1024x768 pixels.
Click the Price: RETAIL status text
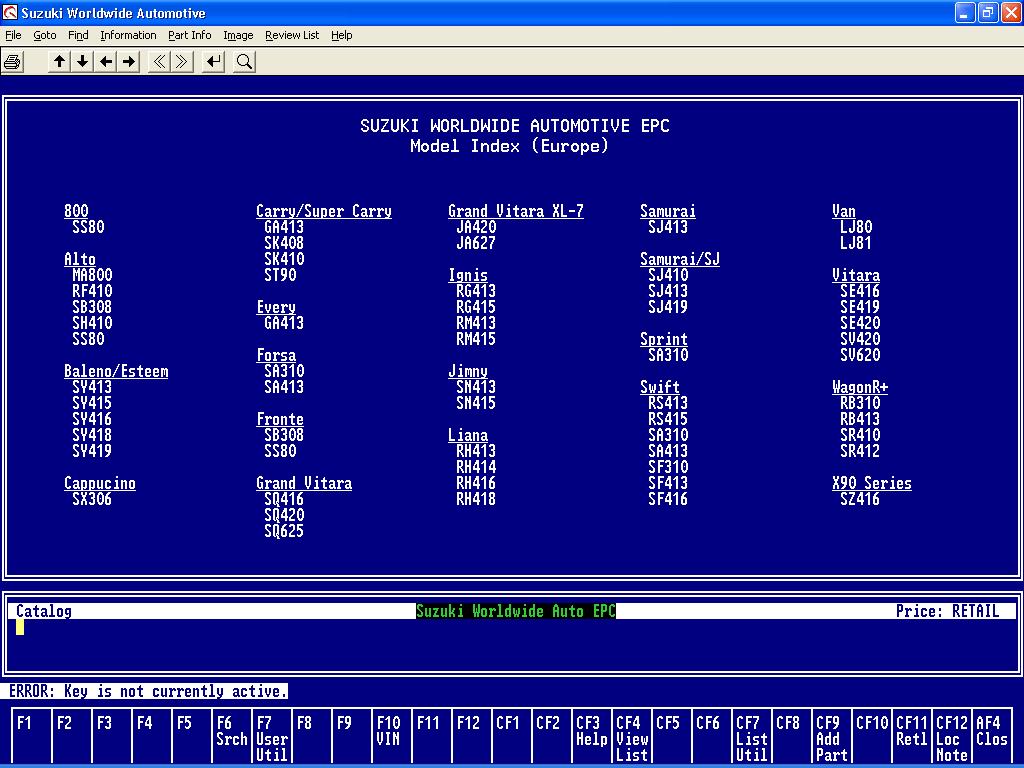948,611
